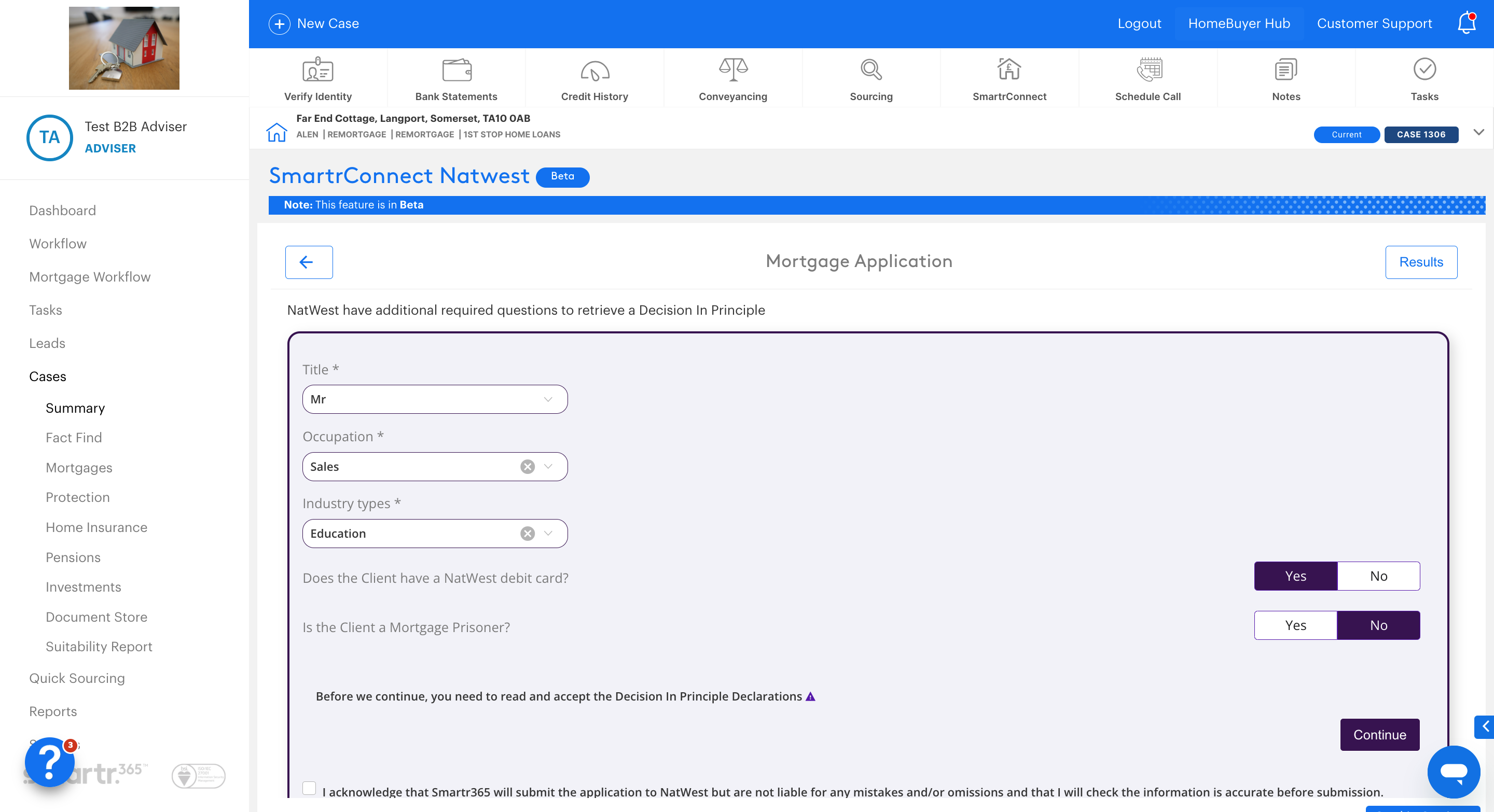Open Reports in sidebar
Image resolution: width=1494 pixels, height=812 pixels.
(x=53, y=711)
